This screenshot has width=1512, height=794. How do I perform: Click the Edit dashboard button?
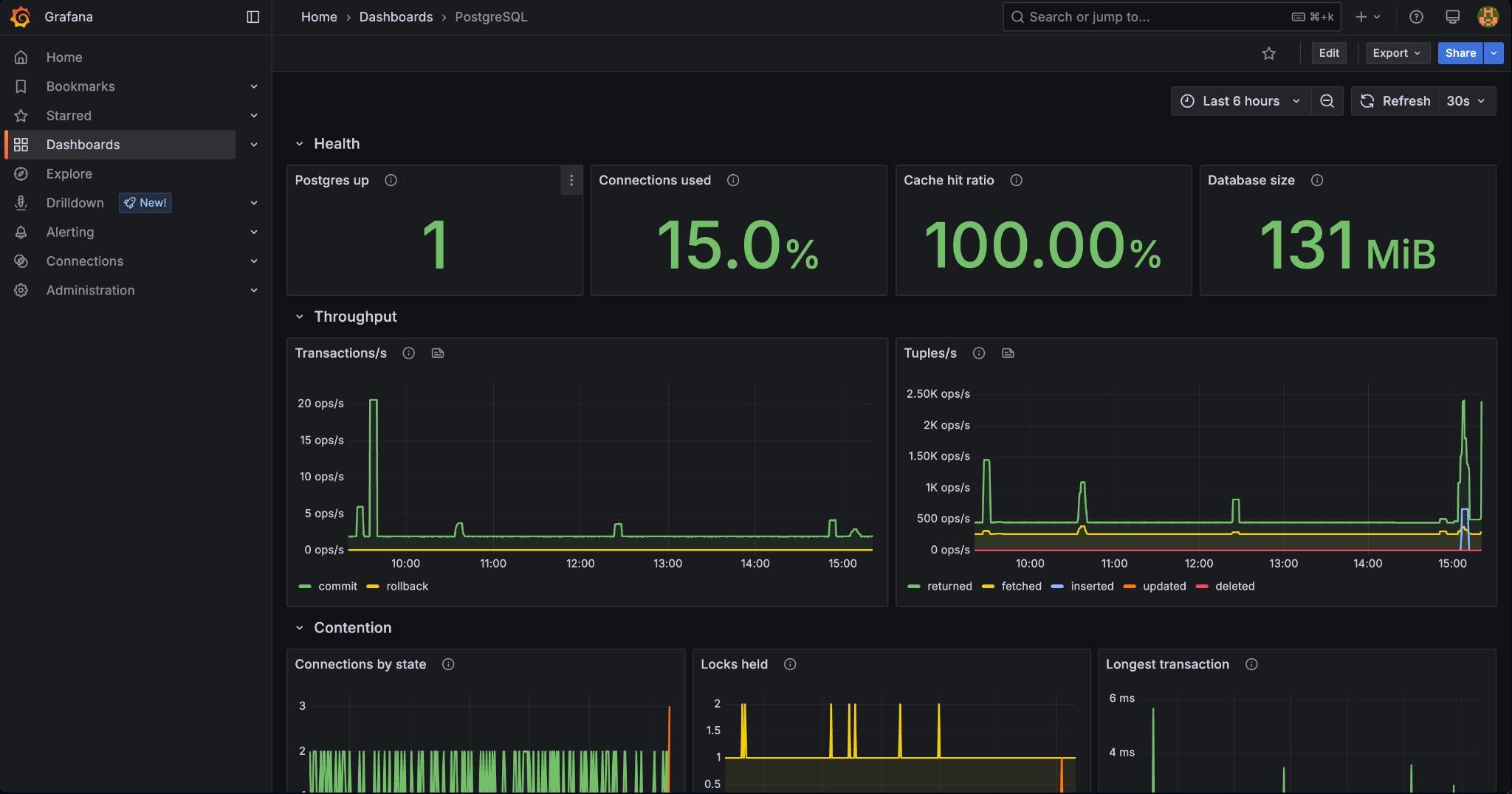pyautogui.click(x=1329, y=53)
